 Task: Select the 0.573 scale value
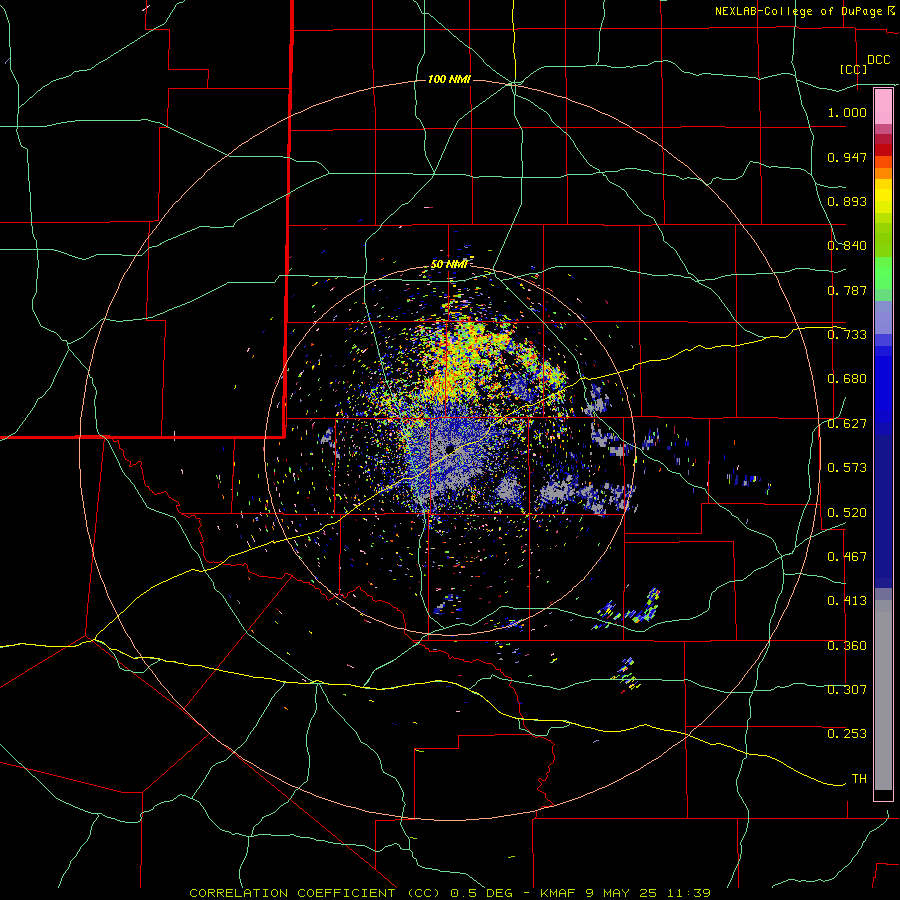847,468
